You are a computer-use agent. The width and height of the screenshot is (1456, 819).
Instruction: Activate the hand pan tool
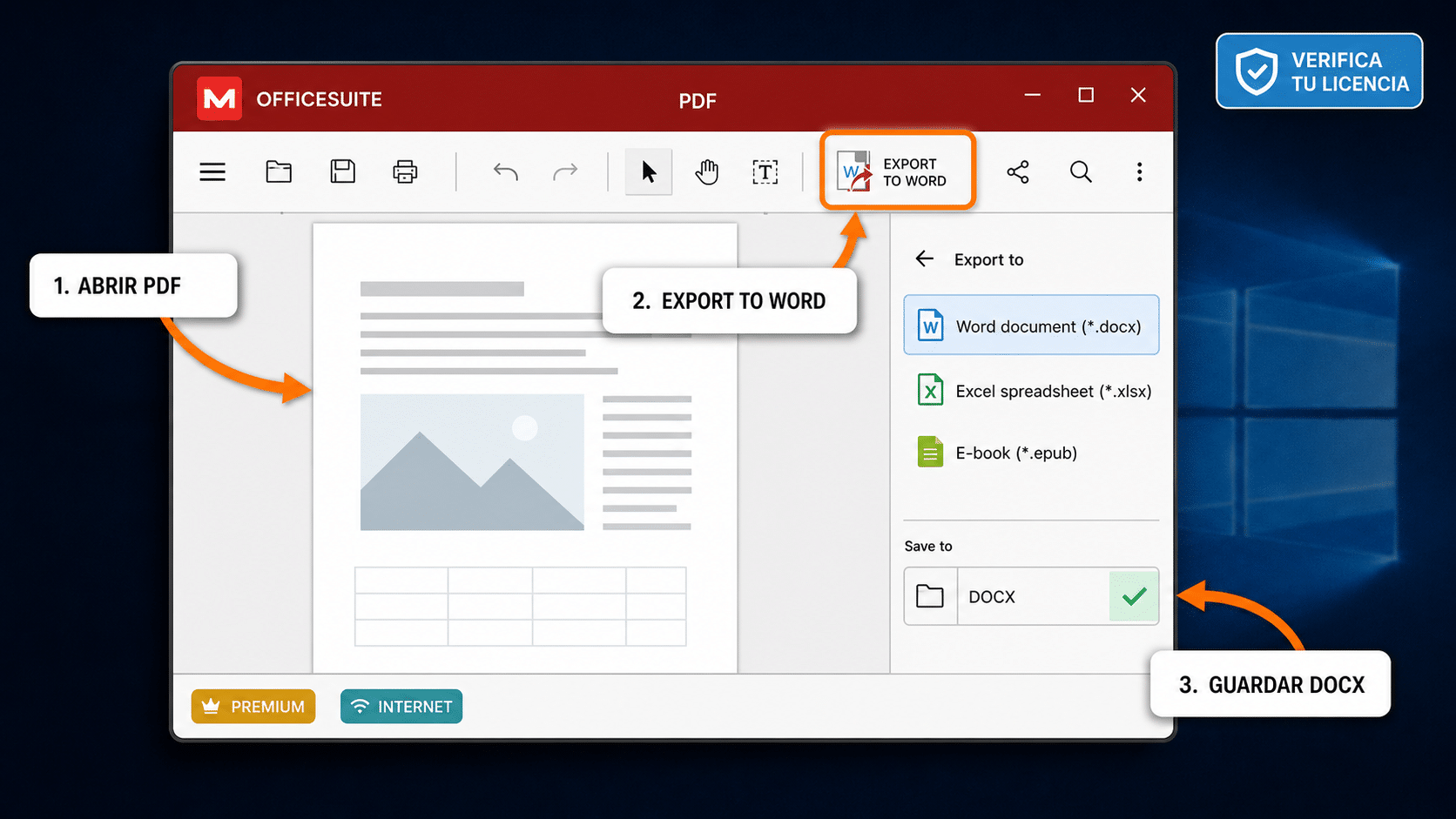coord(707,171)
